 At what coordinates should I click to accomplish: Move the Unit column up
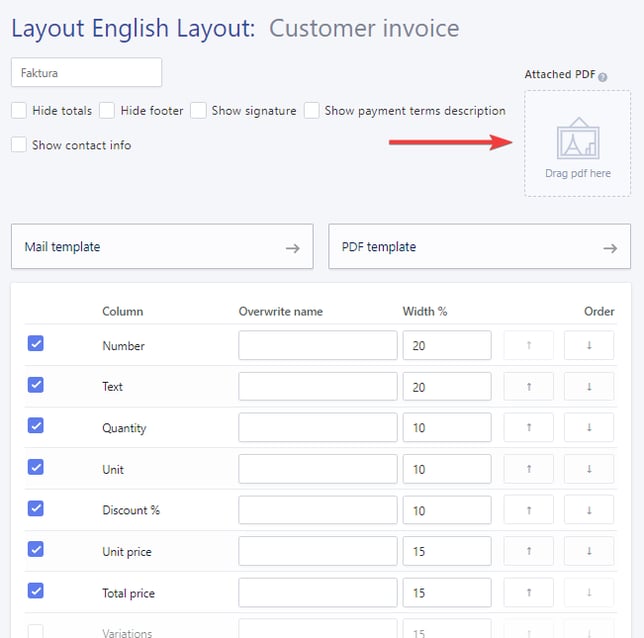click(x=528, y=469)
